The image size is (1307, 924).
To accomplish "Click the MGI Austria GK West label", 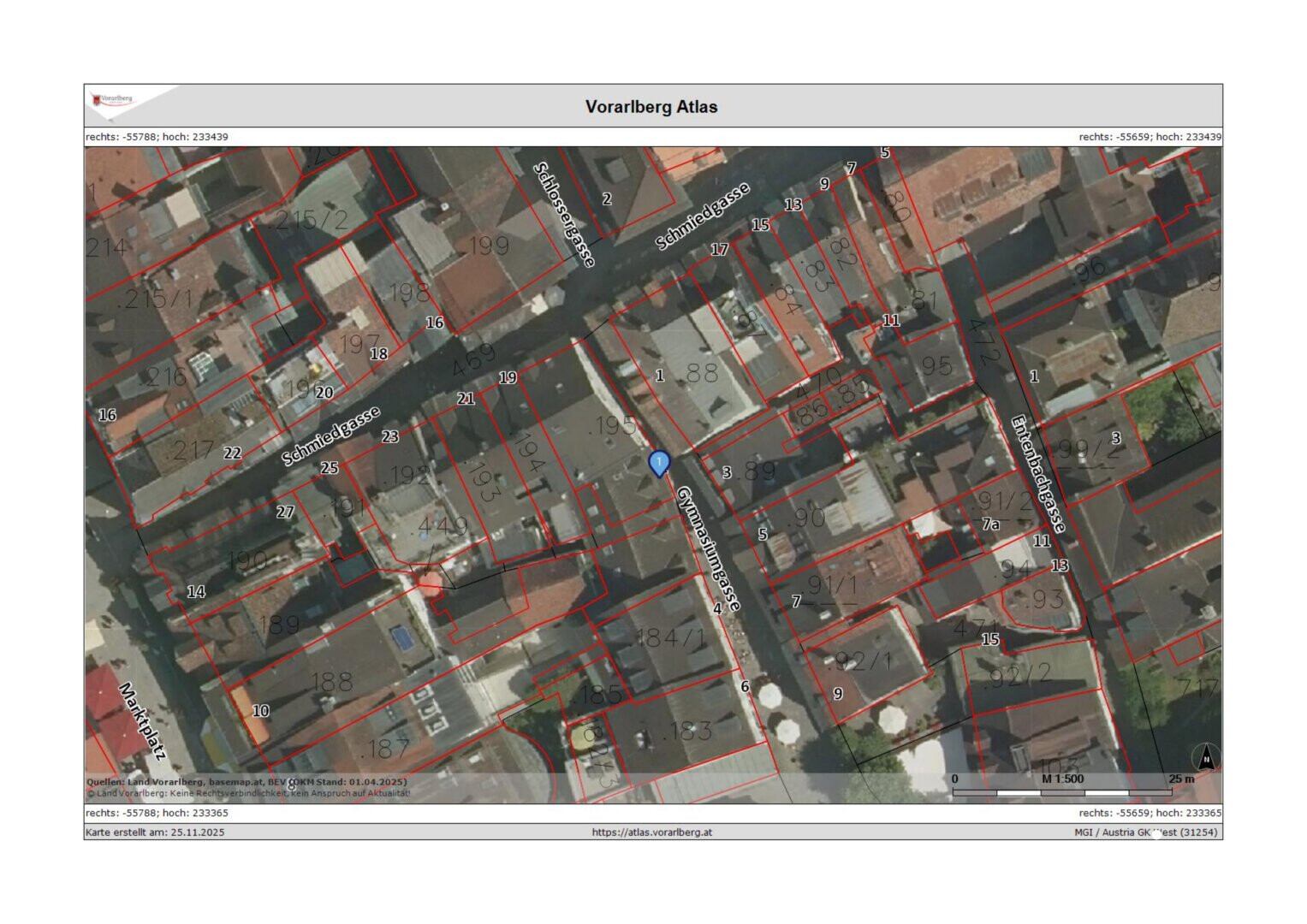I will [1145, 832].
